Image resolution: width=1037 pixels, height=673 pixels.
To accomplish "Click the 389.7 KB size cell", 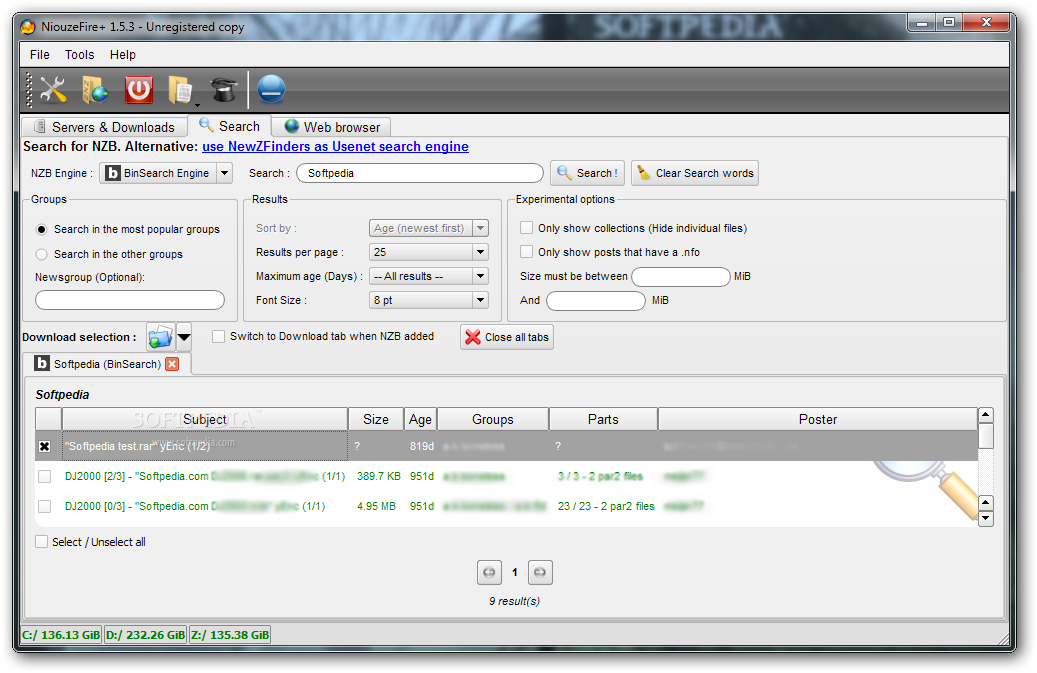I will 378,476.
